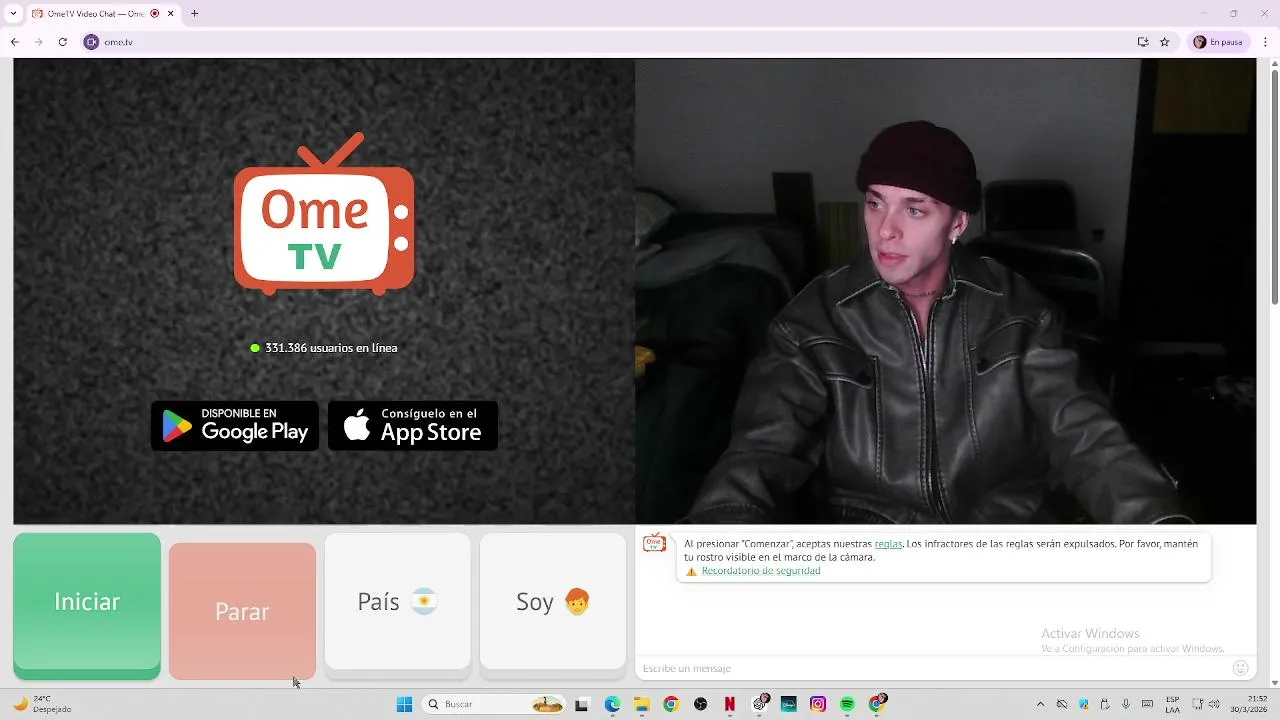Click the green Iniciar button

pos(87,606)
